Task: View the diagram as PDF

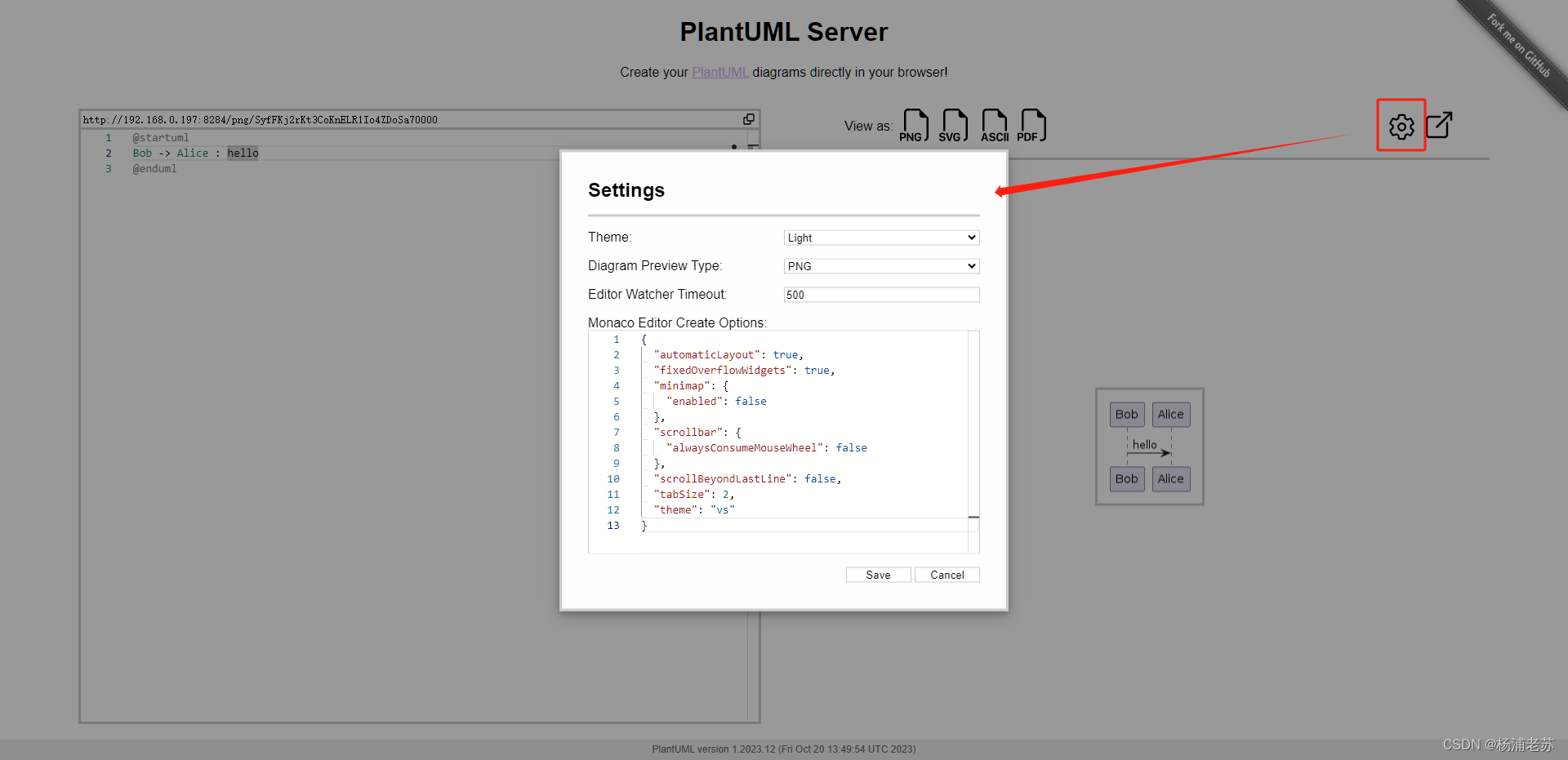Action: pyautogui.click(x=1031, y=125)
